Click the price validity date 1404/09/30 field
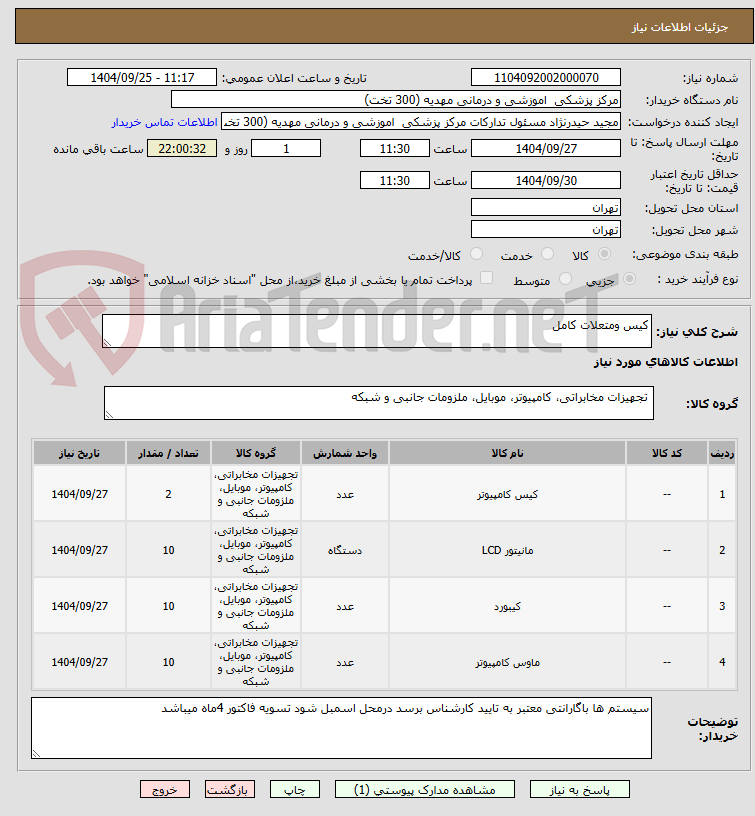This screenshot has width=755, height=816. [x=546, y=181]
